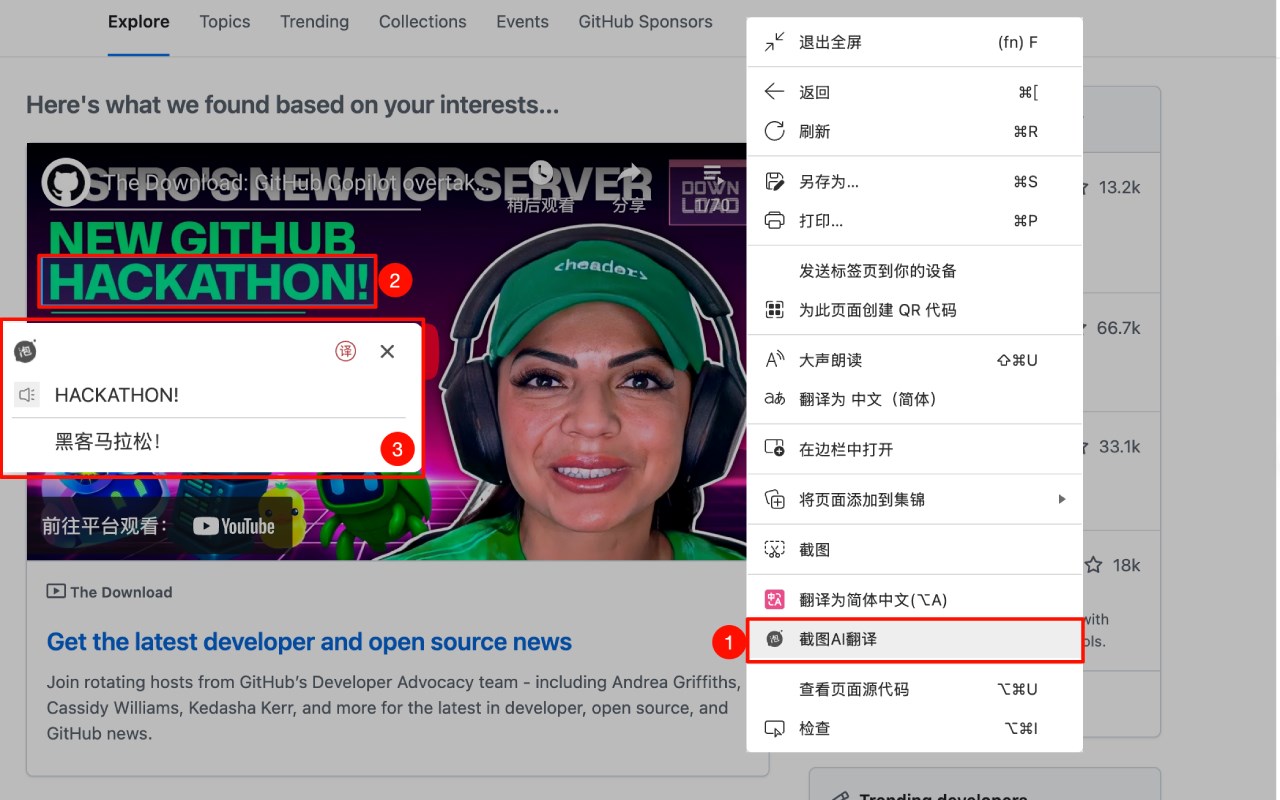Expand 将页面添加到集锦 submenu arrow

coord(1062,499)
